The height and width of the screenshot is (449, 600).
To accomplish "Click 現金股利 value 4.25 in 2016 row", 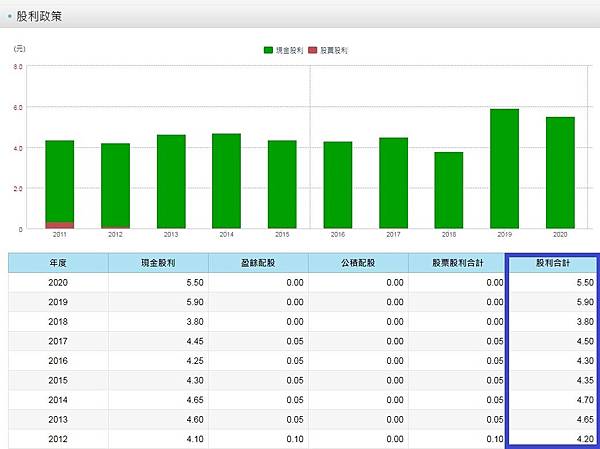I will tap(195, 361).
